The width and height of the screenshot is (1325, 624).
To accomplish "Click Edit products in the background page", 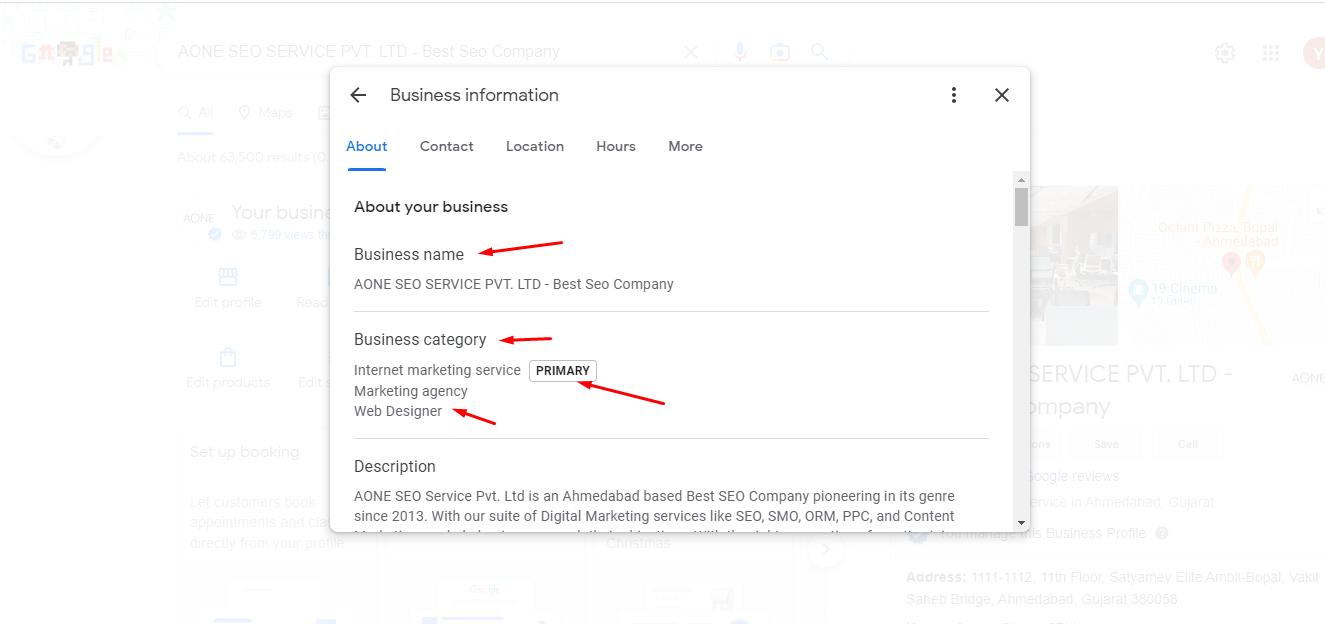I will [228, 368].
